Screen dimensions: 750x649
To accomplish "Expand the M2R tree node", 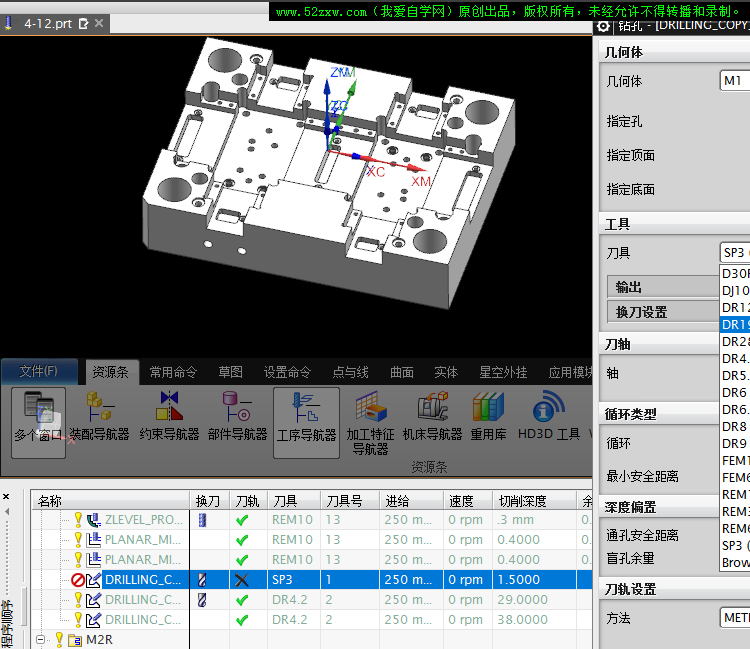I will click(42, 639).
